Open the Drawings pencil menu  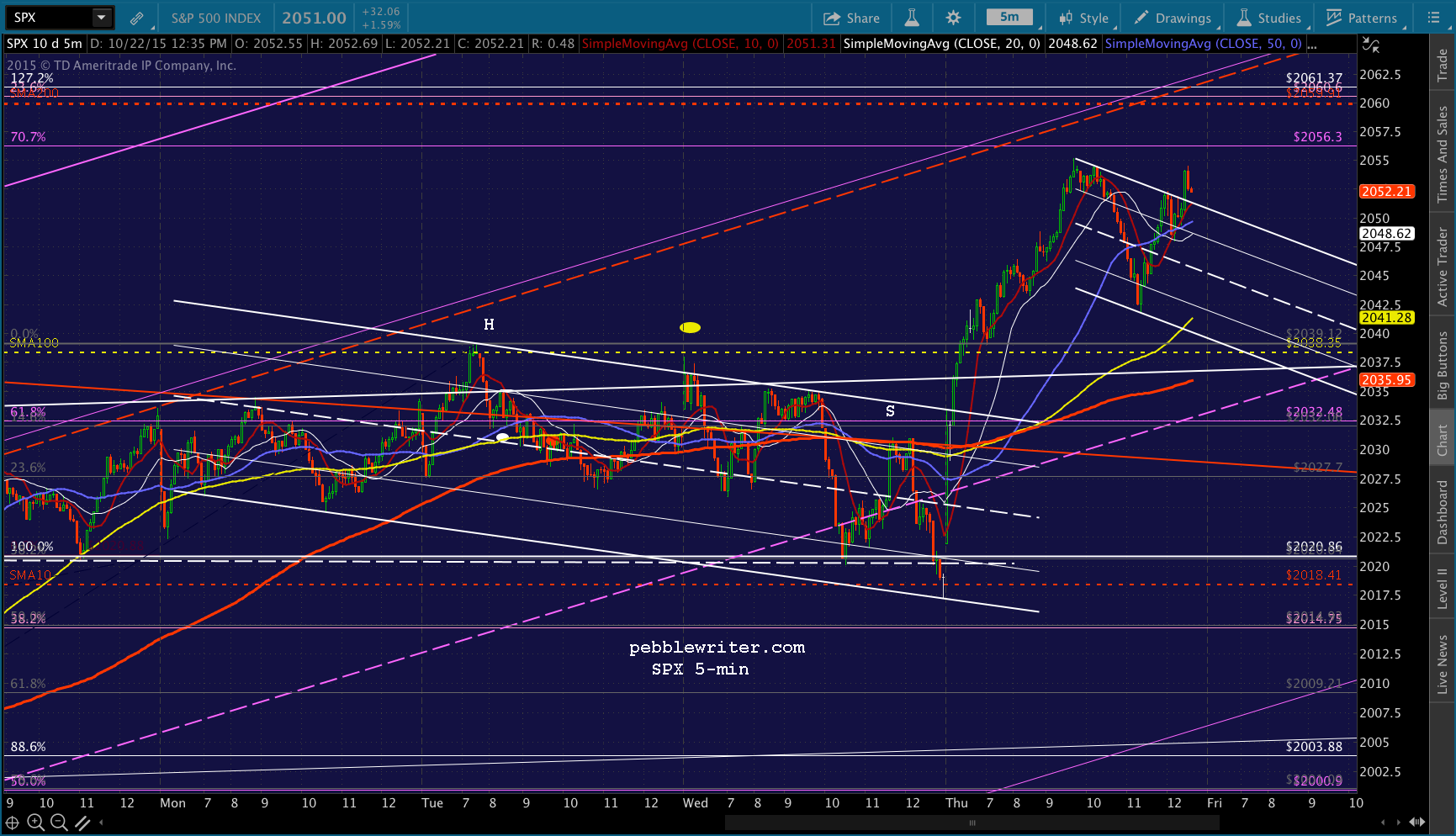pyautogui.click(x=1173, y=18)
